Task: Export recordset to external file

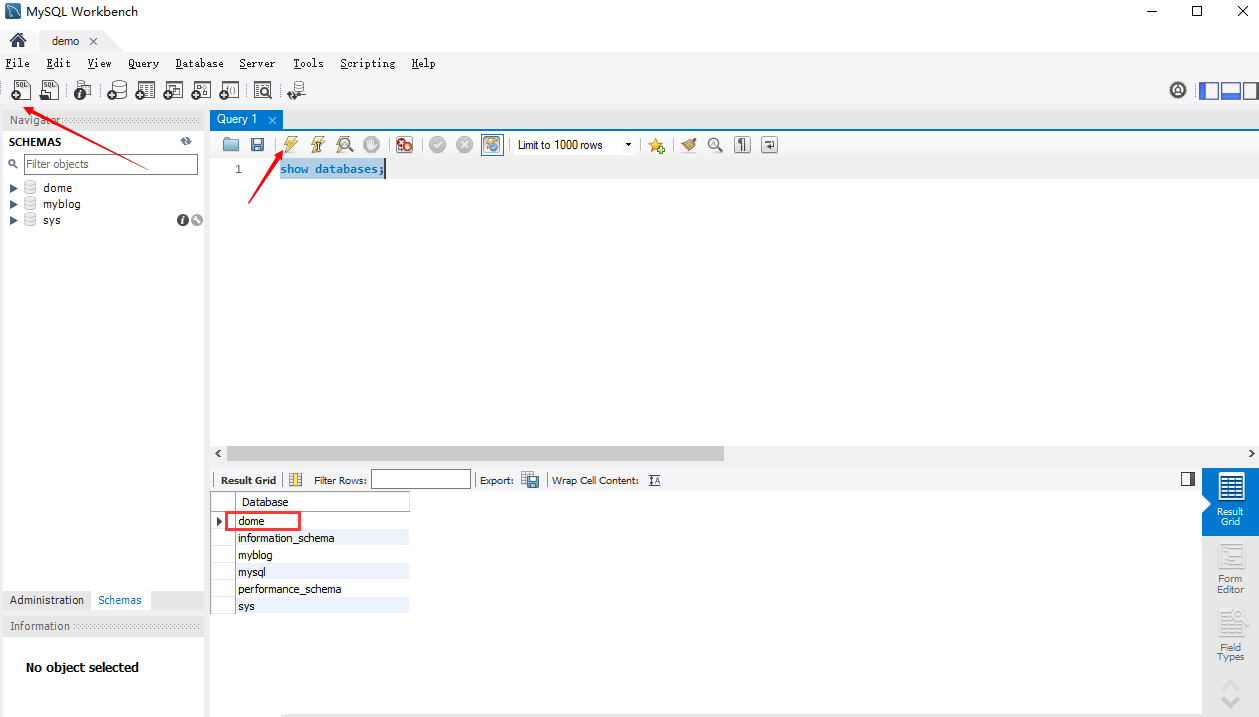Action: pyautogui.click(x=530, y=480)
